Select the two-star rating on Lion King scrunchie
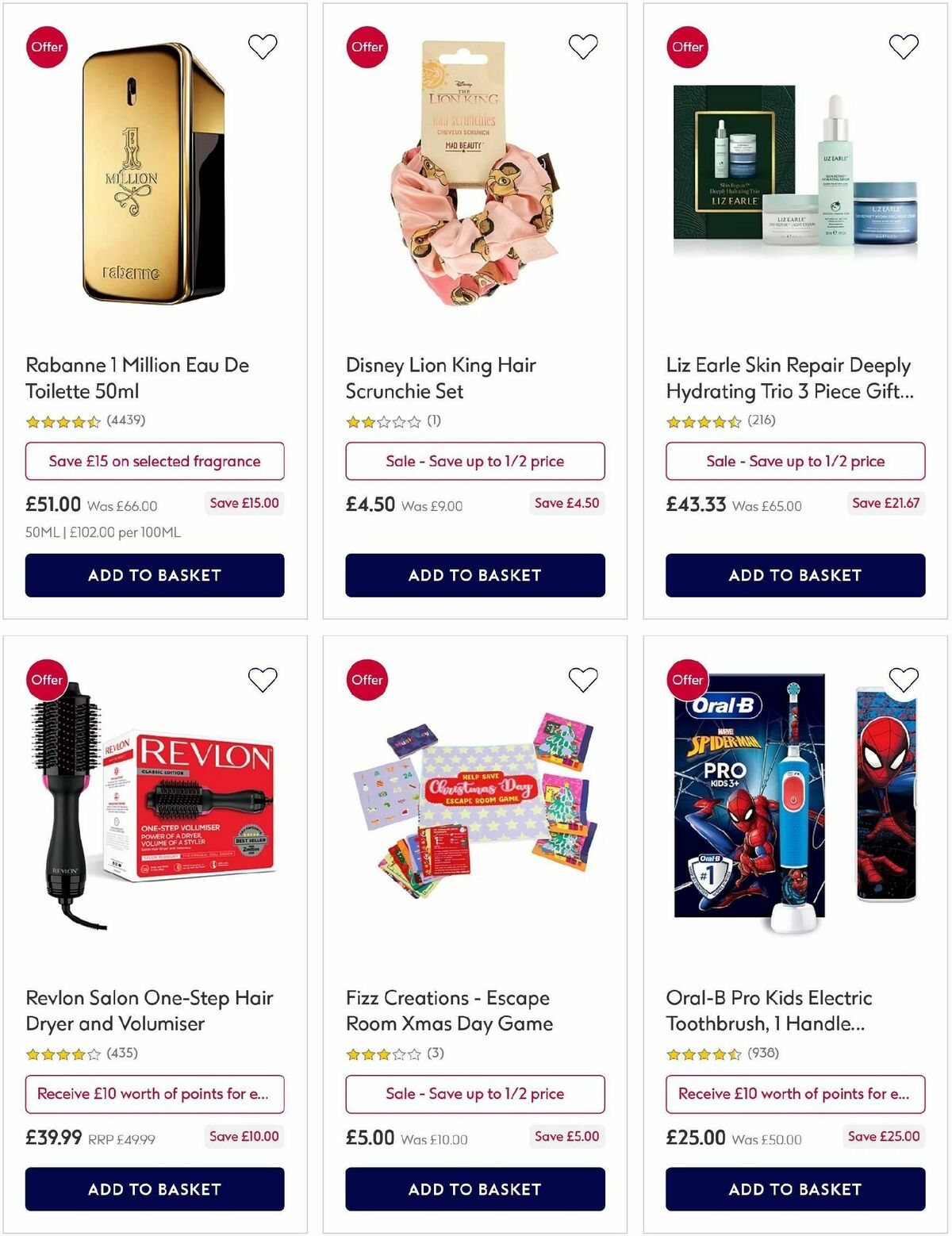Viewport: 952px width, 1236px height. 381,422
